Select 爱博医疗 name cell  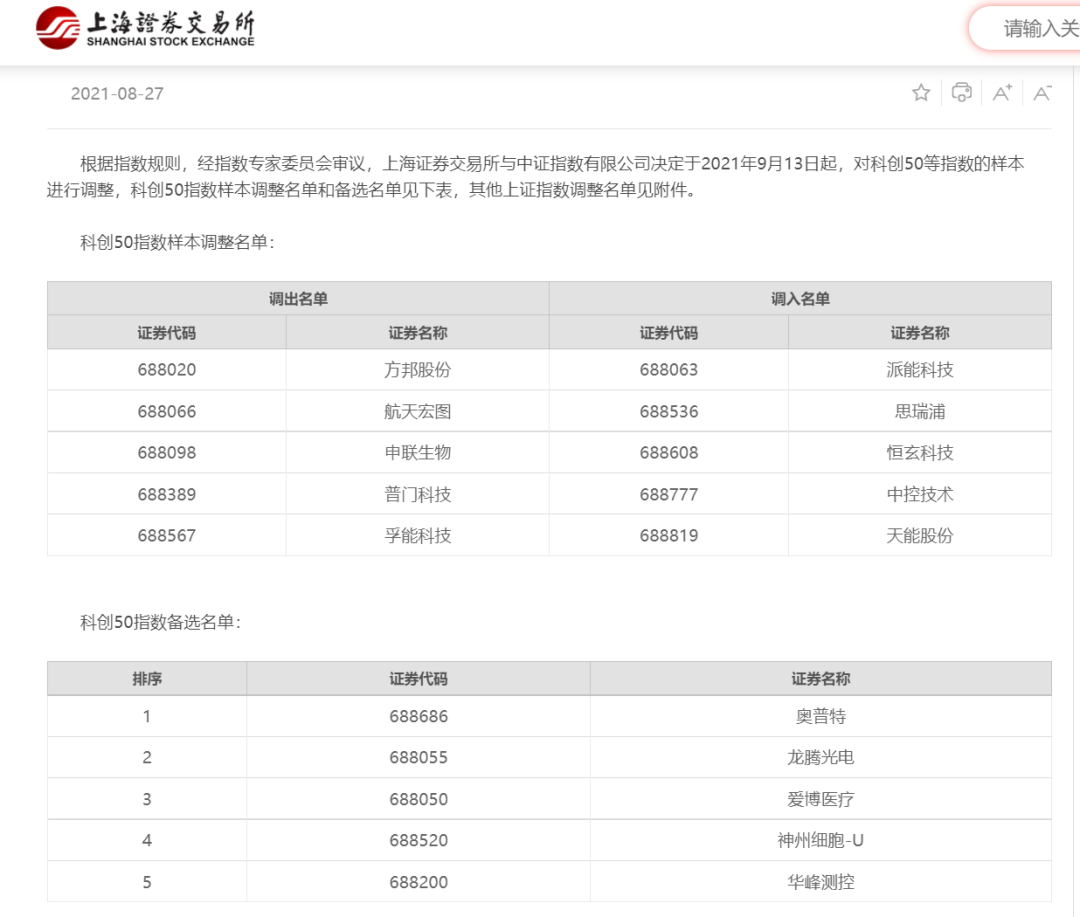[820, 799]
